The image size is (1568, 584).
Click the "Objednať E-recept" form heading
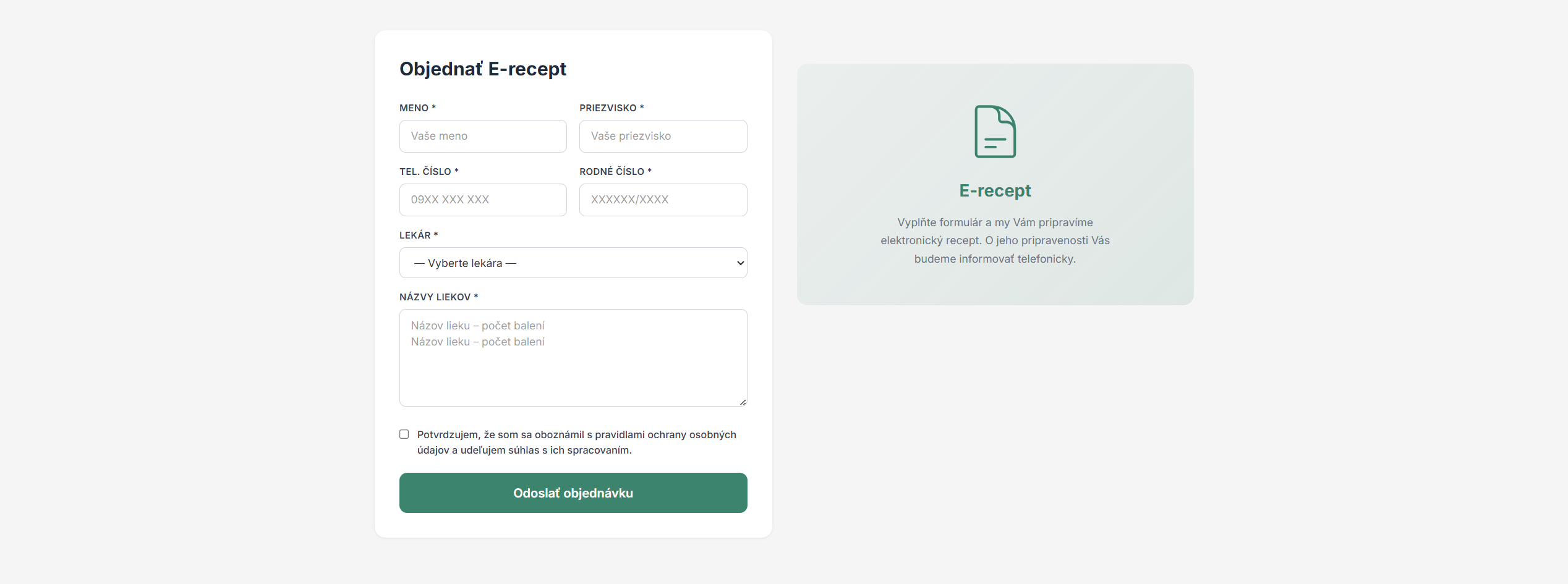483,69
